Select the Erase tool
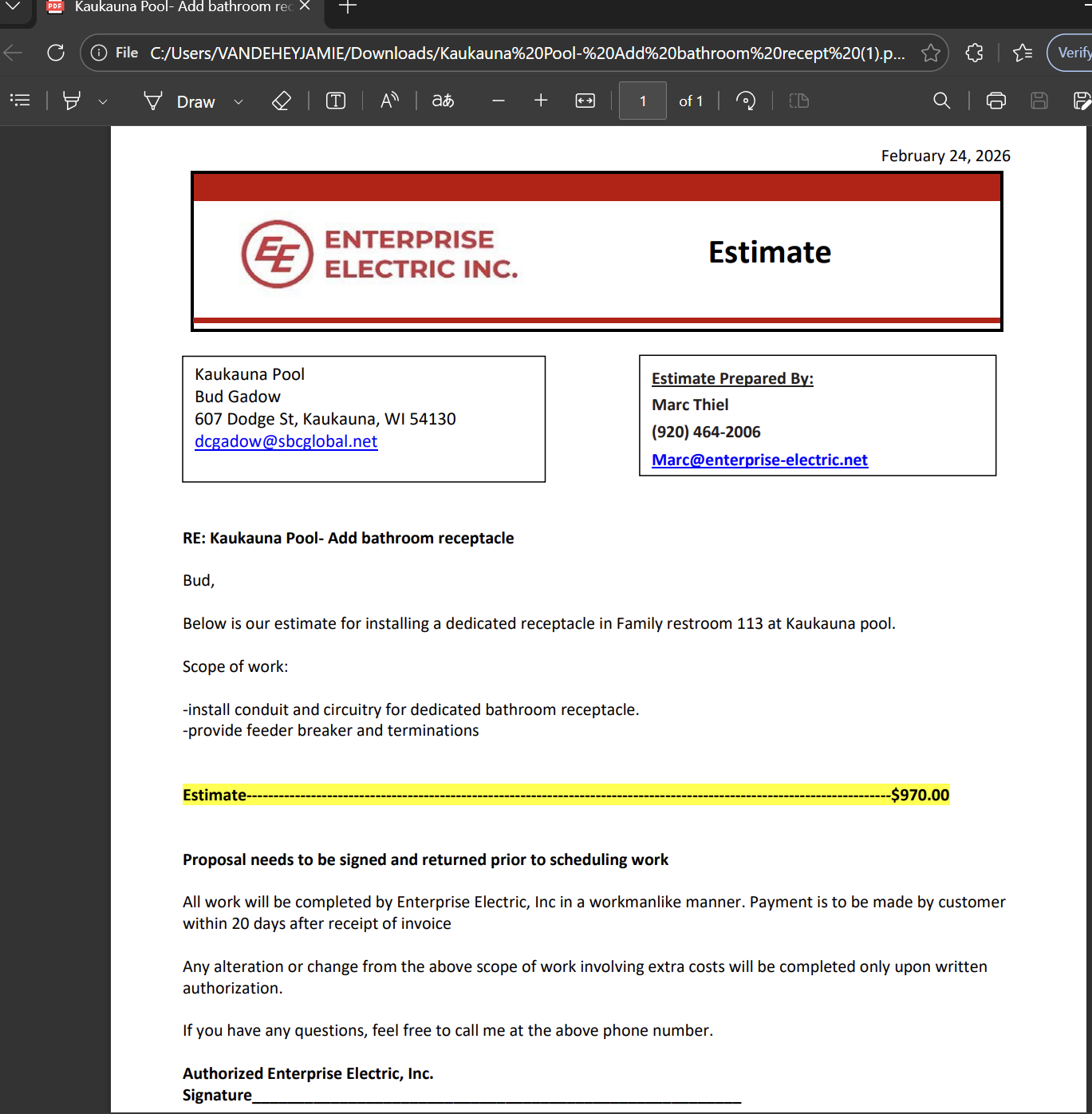The height and width of the screenshot is (1114, 1092). [x=281, y=101]
